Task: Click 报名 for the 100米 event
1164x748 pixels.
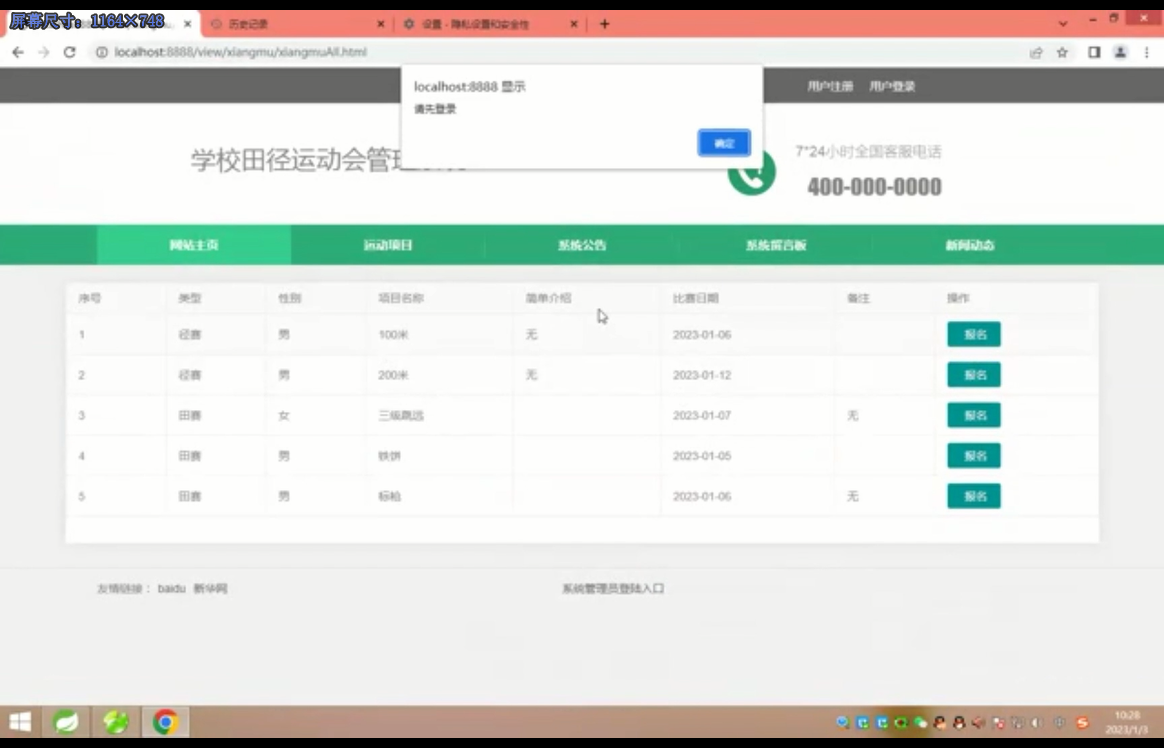Action: (x=973, y=335)
